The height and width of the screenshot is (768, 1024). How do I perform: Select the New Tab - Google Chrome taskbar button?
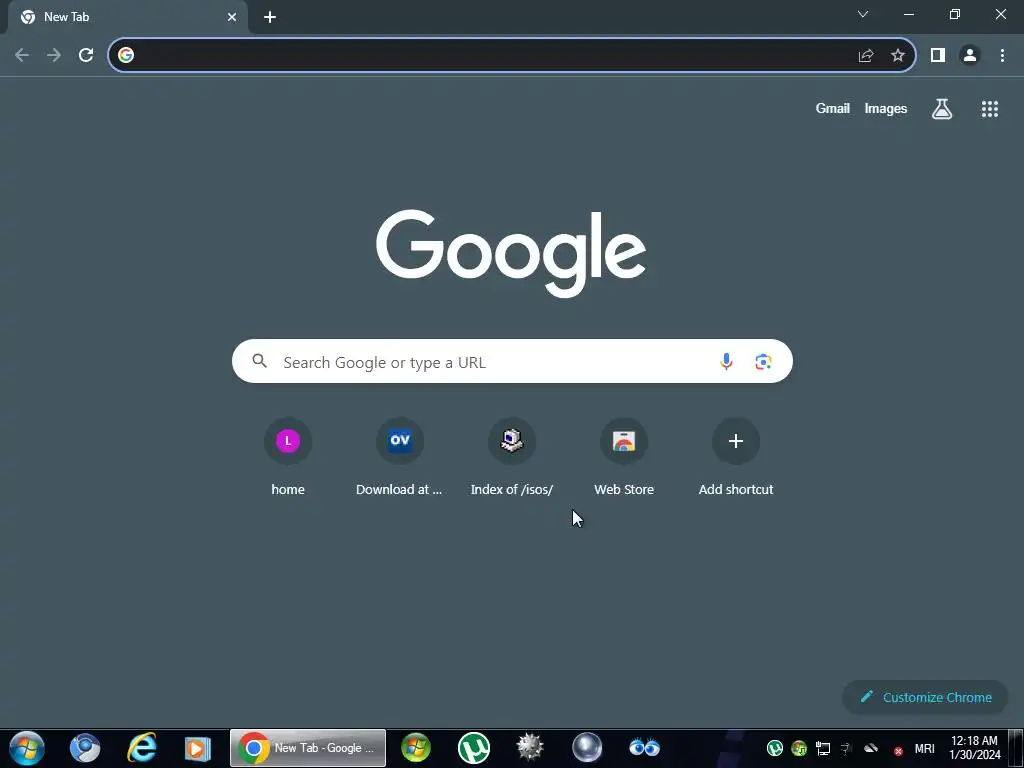(x=308, y=748)
